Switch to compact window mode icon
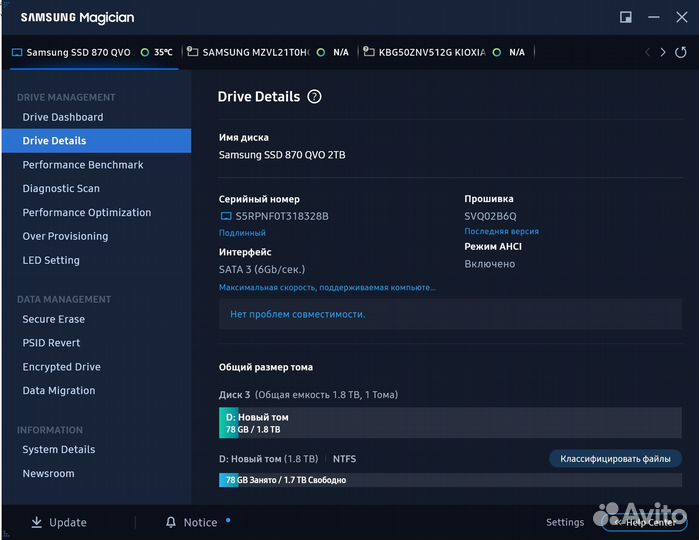 pos(625,17)
